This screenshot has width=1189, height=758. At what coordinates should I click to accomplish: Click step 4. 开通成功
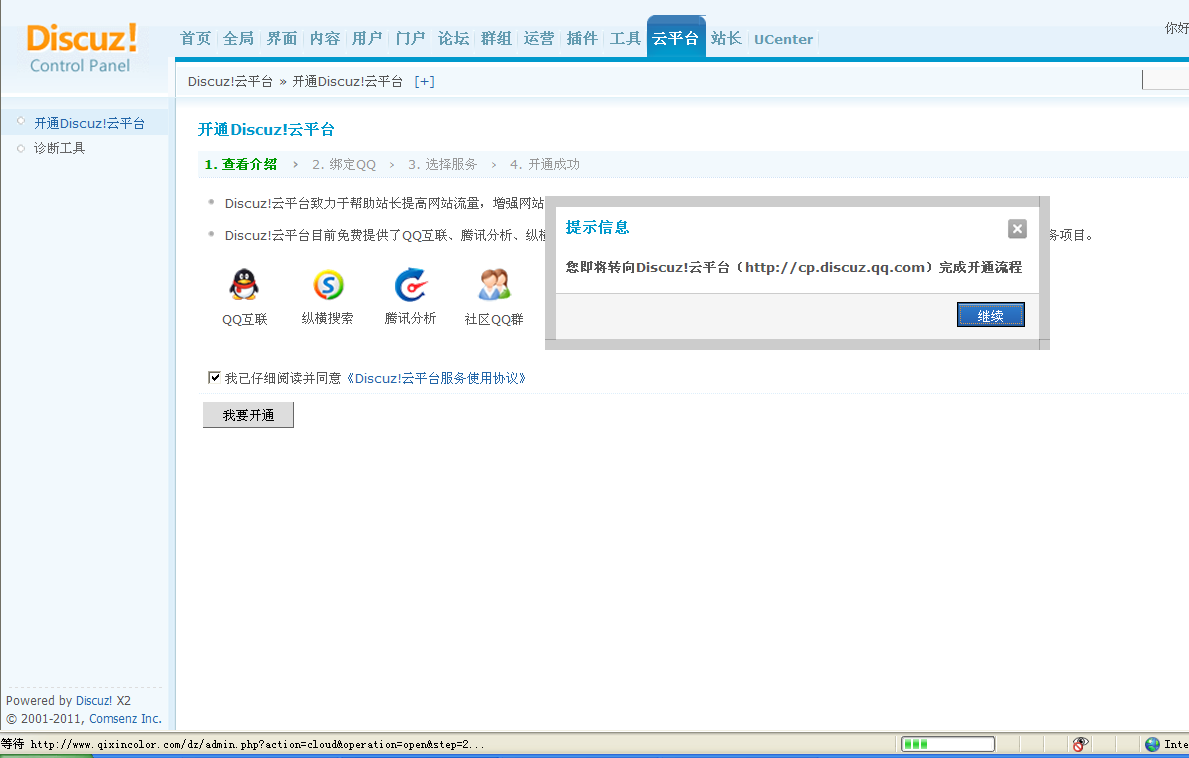pos(544,164)
